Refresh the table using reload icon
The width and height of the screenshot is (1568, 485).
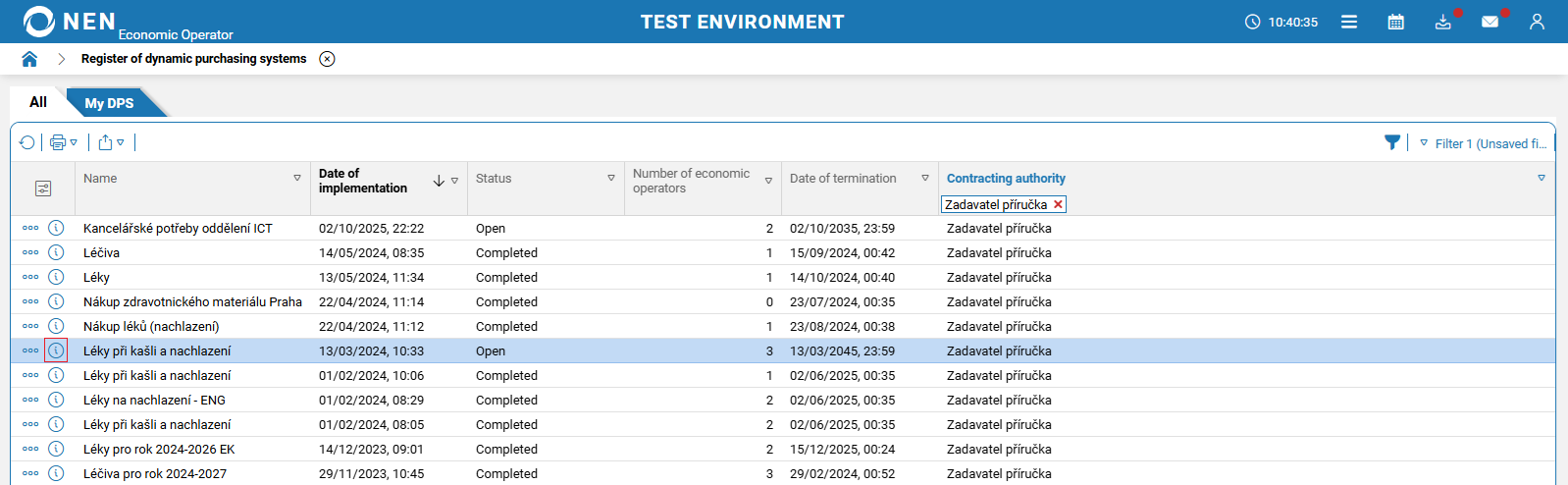point(27,142)
